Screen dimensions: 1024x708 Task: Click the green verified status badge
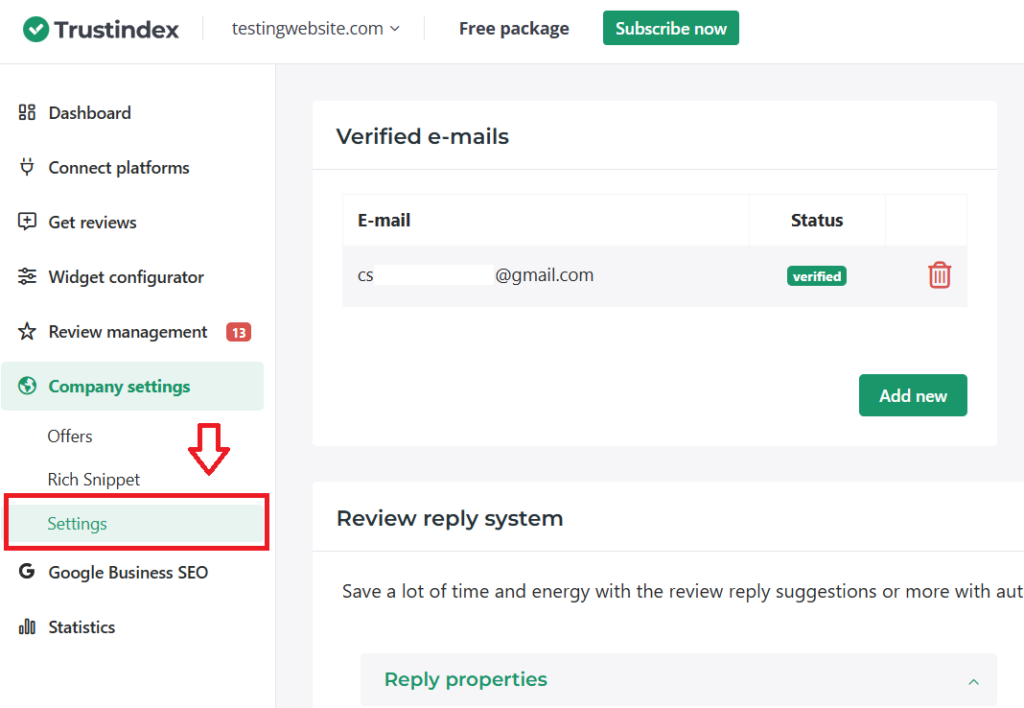coord(816,276)
